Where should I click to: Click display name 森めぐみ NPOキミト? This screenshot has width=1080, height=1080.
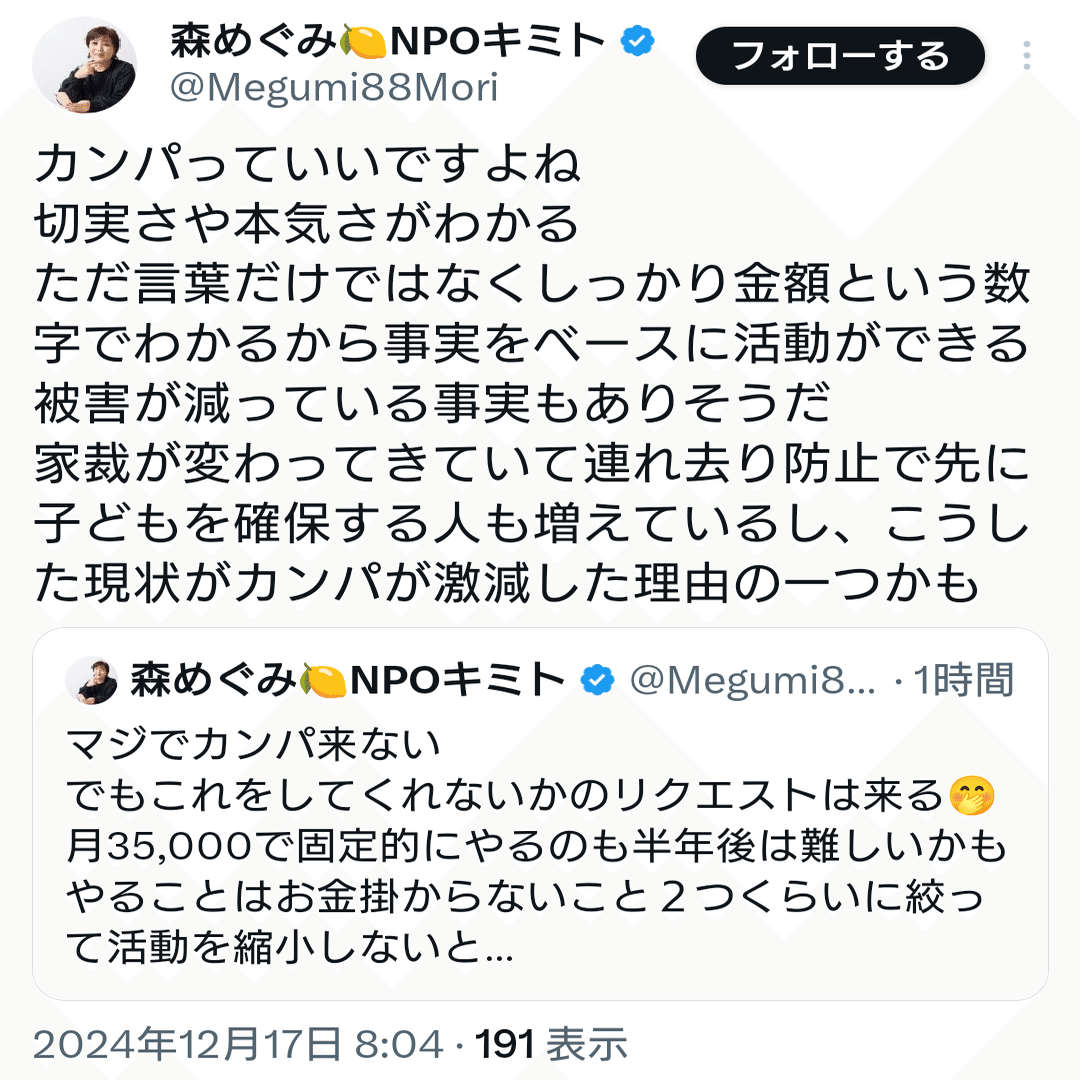tap(388, 41)
